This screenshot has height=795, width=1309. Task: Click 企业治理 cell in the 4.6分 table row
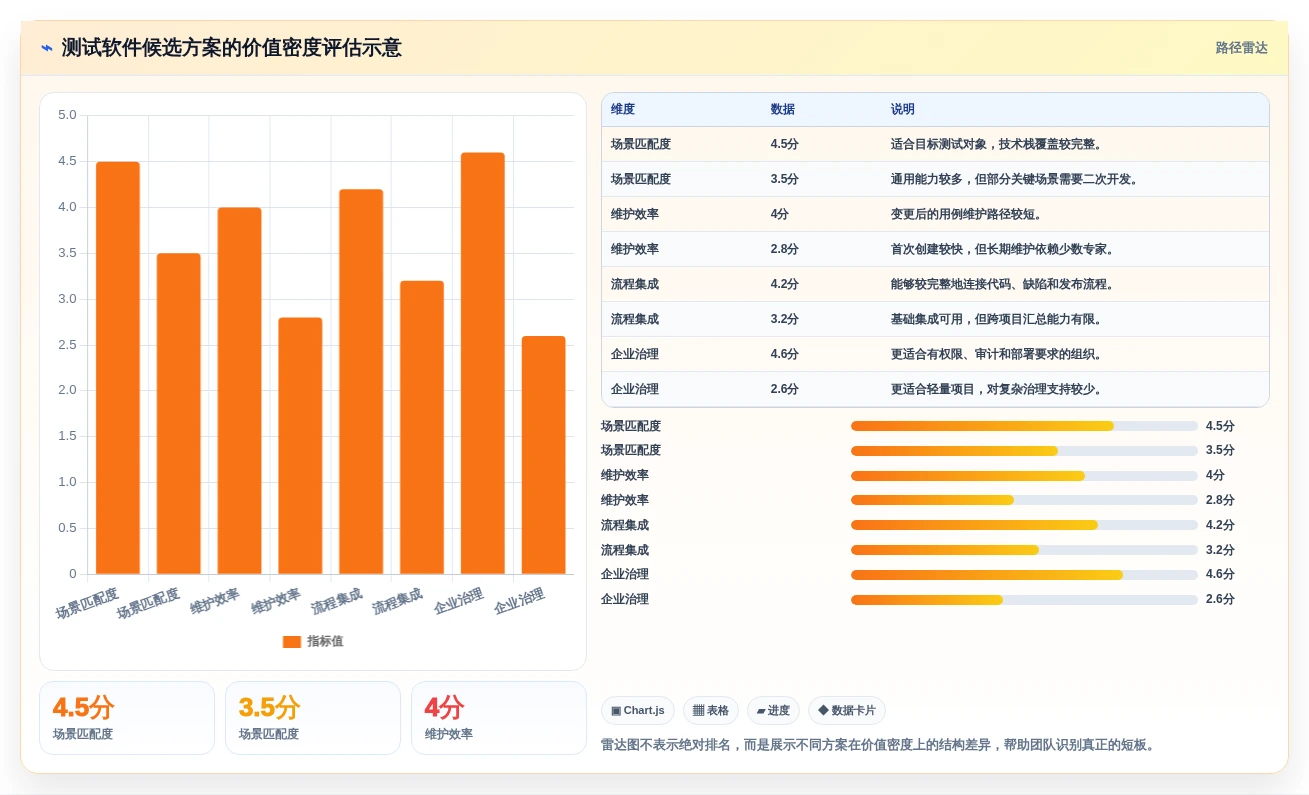pyautogui.click(x=635, y=354)
